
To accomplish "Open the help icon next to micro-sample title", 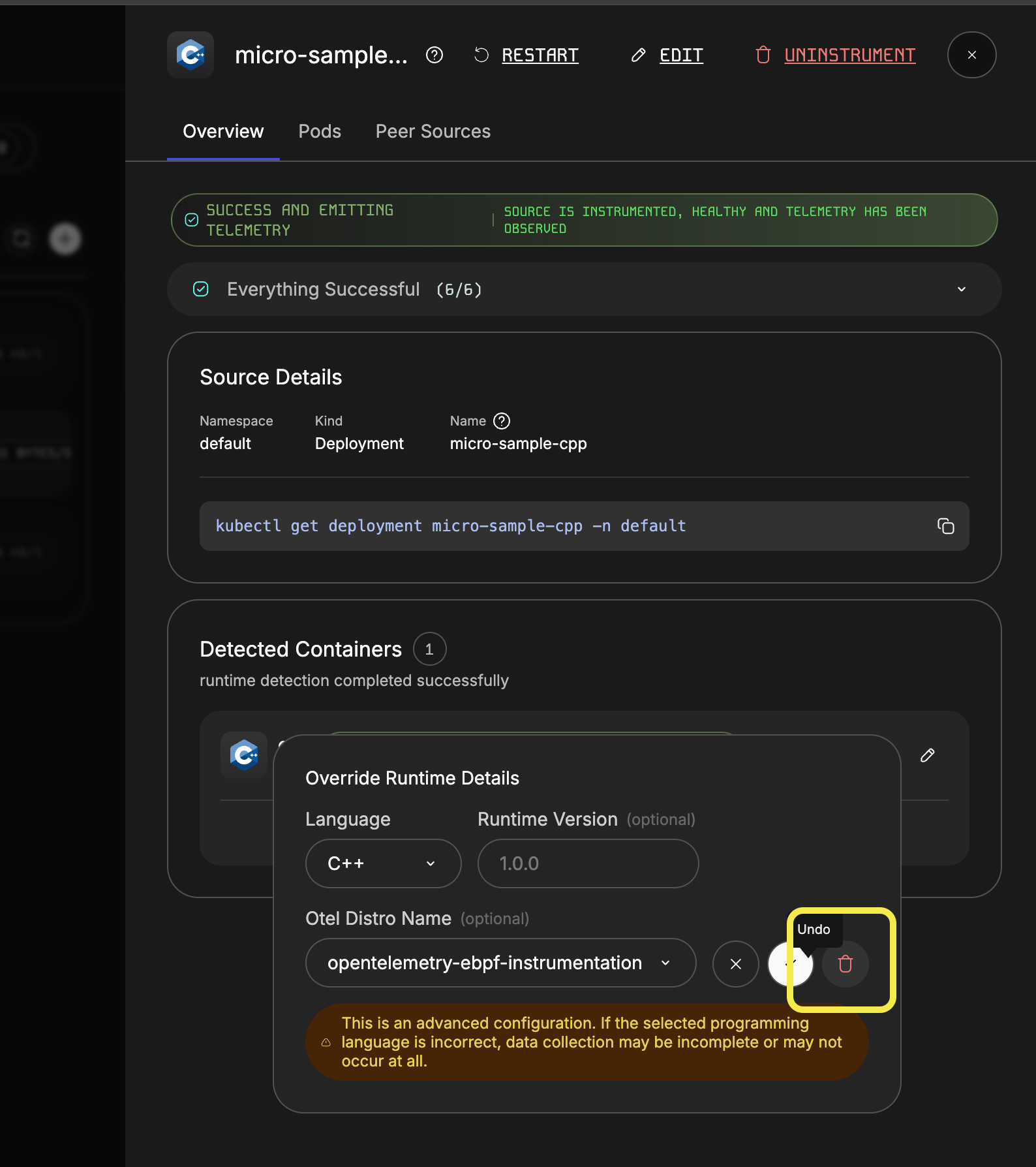I will pyautogui.click(x=434, y=55).
